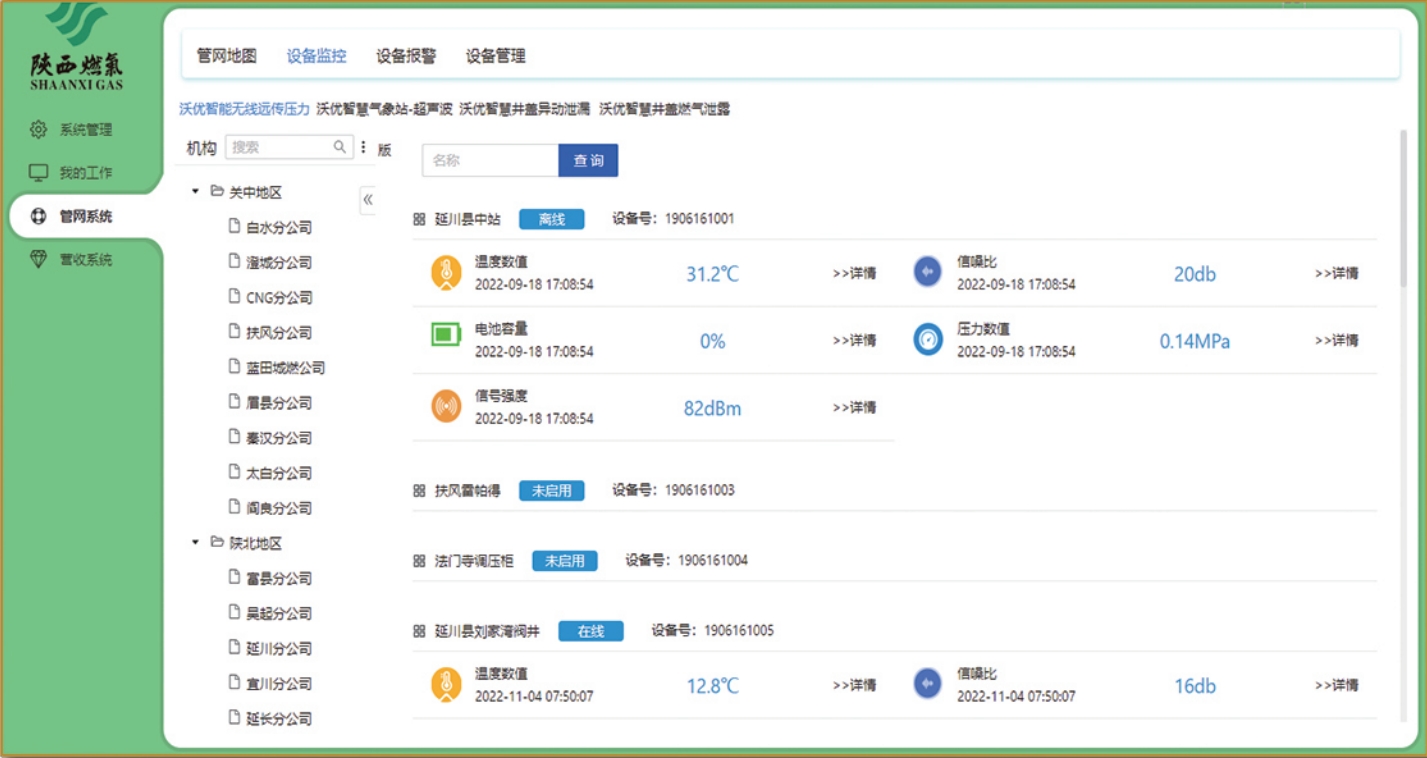The image size is (1427, 758).
Task: Select 澄城分公司 in the tree
Action: (279, 263)
